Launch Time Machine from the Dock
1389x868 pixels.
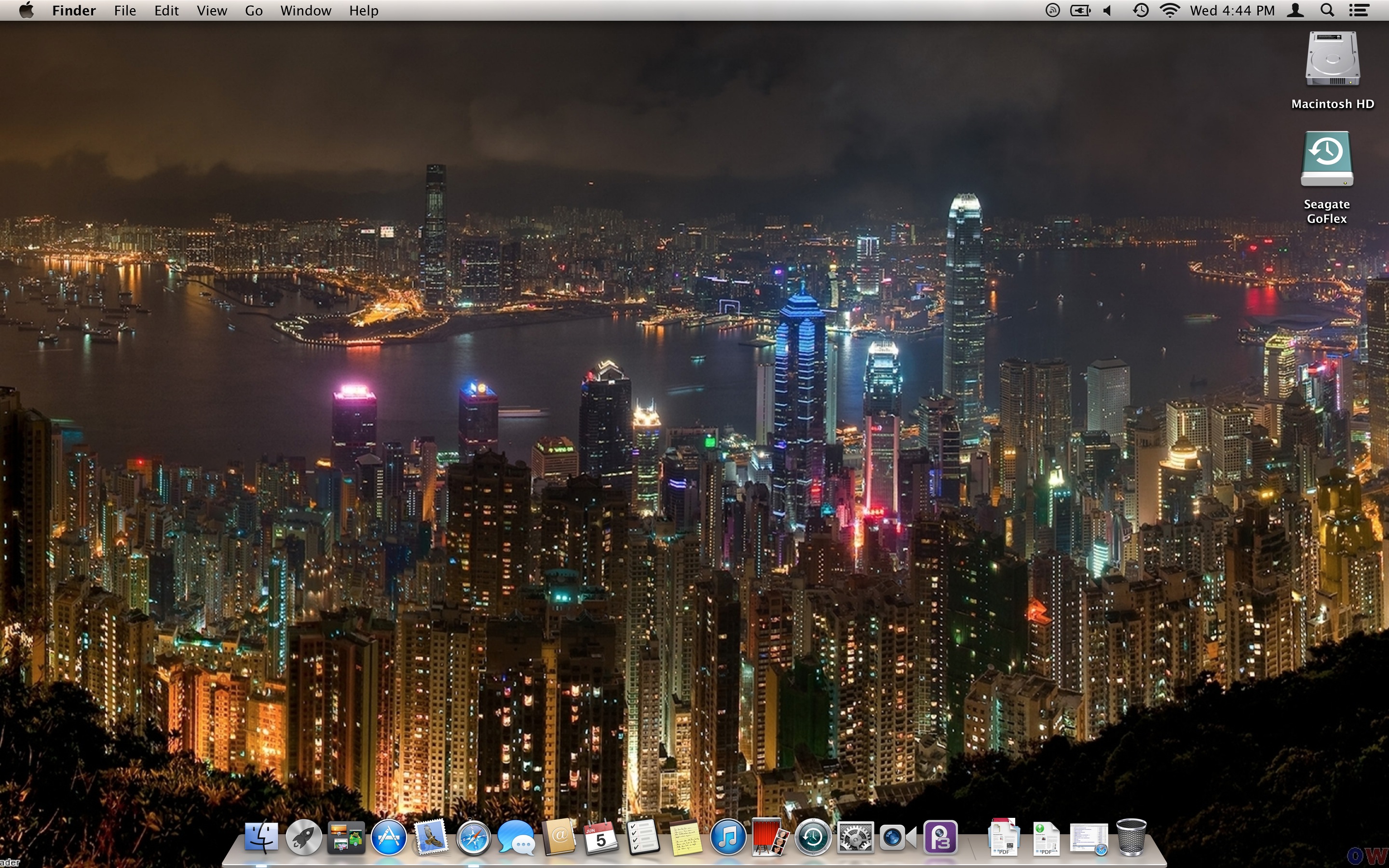pyautogui.click(x=813, y=838)
